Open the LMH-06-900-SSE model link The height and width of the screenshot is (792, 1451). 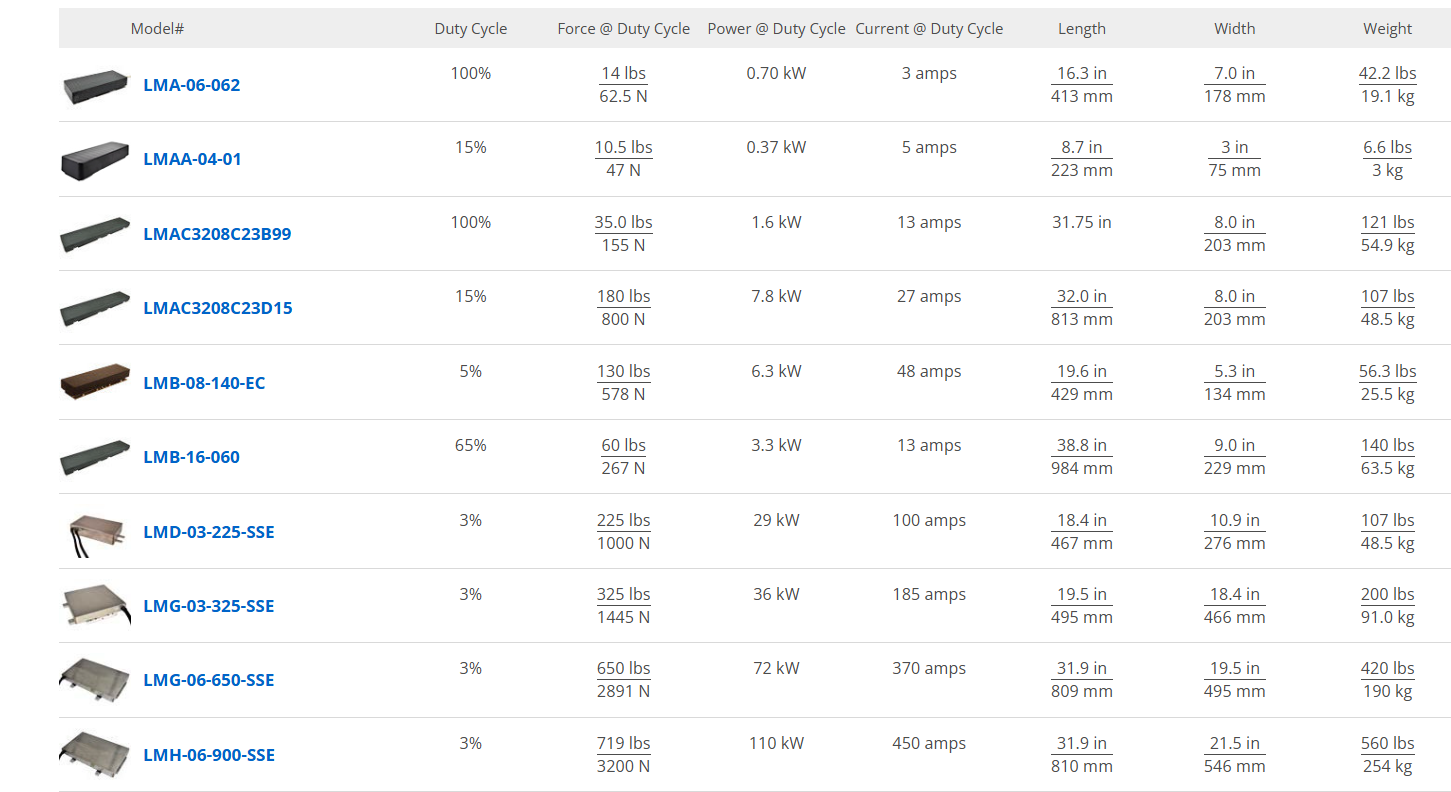(208, 755)
